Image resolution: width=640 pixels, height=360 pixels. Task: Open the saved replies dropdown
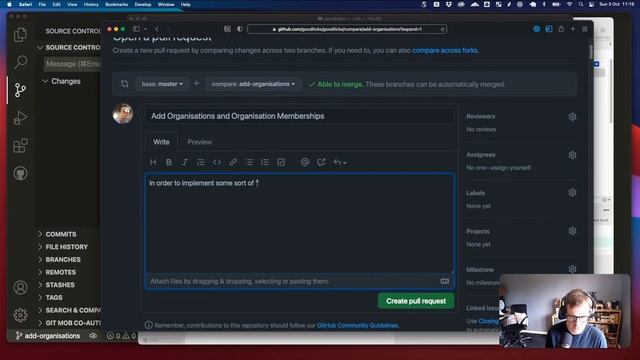340,162
